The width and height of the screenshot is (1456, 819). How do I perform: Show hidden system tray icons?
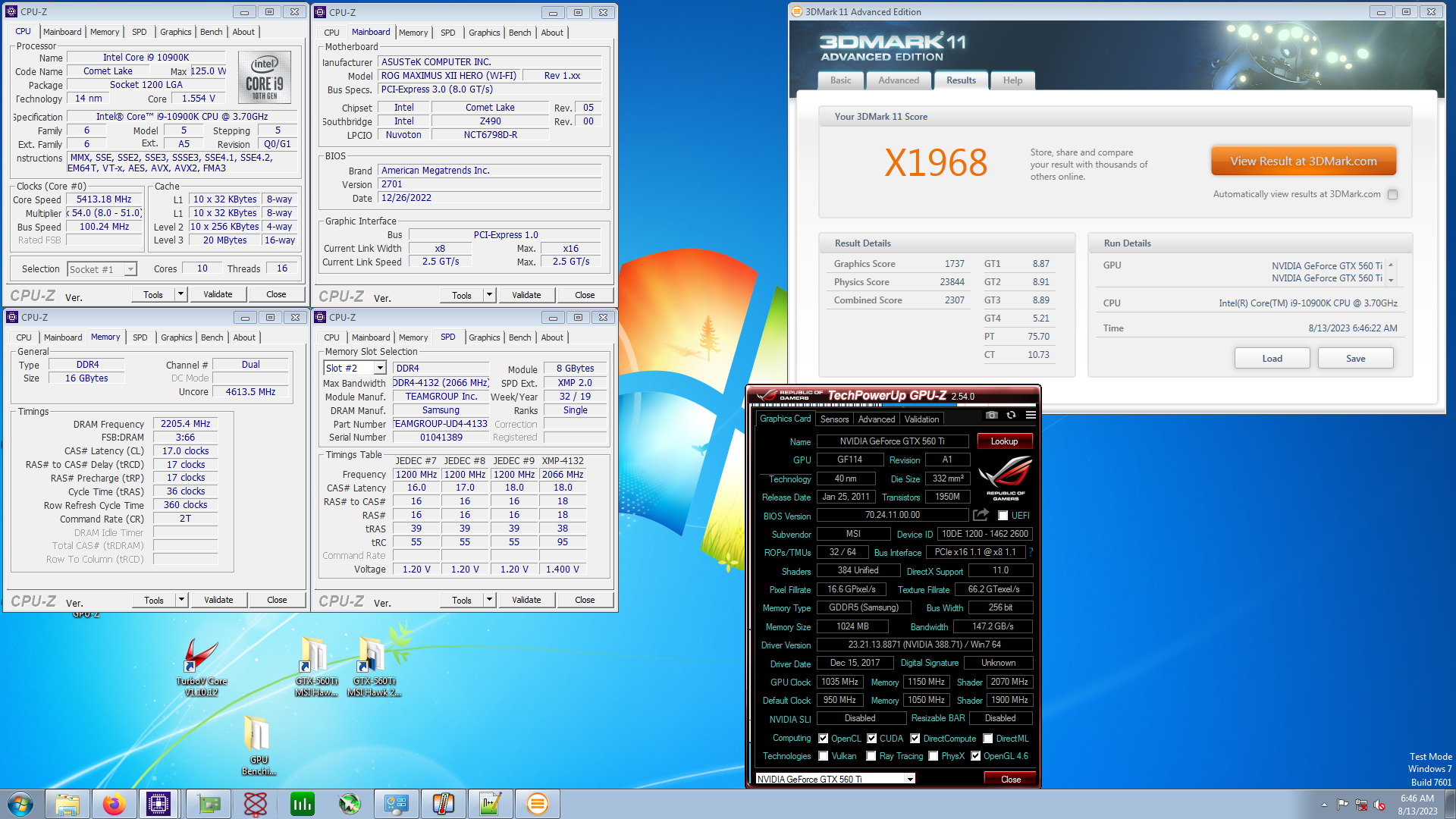1325,805
